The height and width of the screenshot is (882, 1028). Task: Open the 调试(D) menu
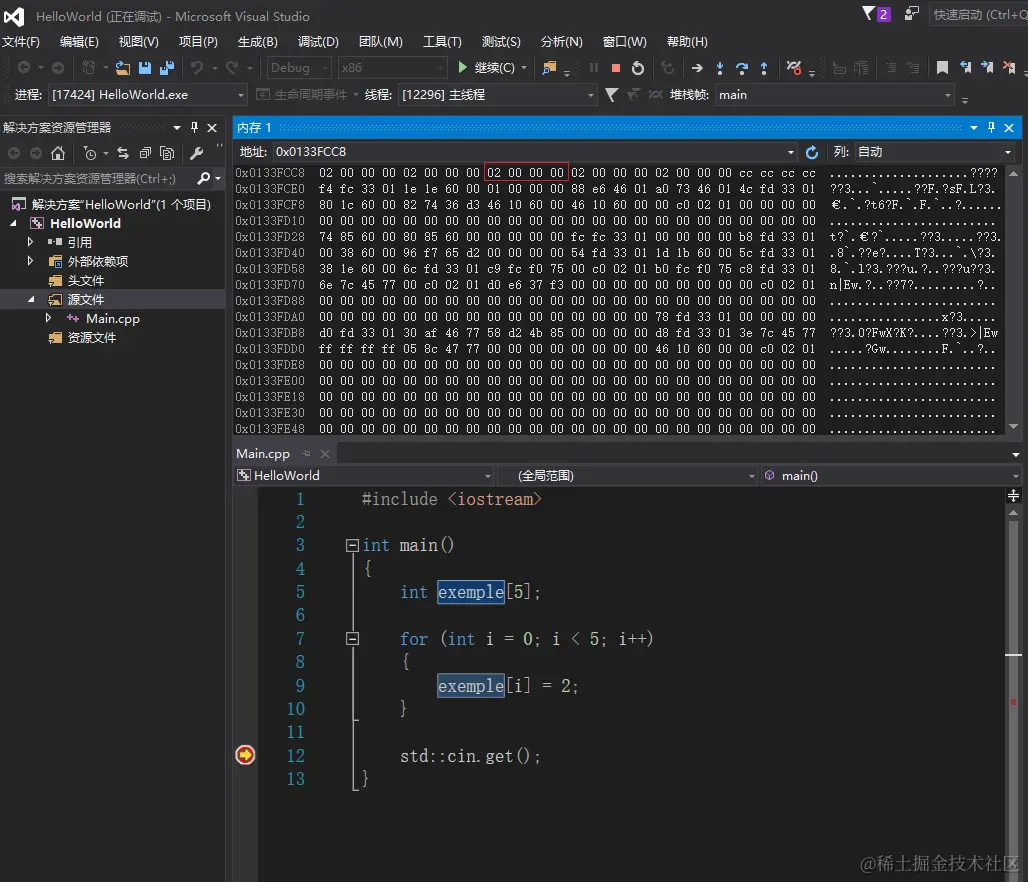coord(318,41)
